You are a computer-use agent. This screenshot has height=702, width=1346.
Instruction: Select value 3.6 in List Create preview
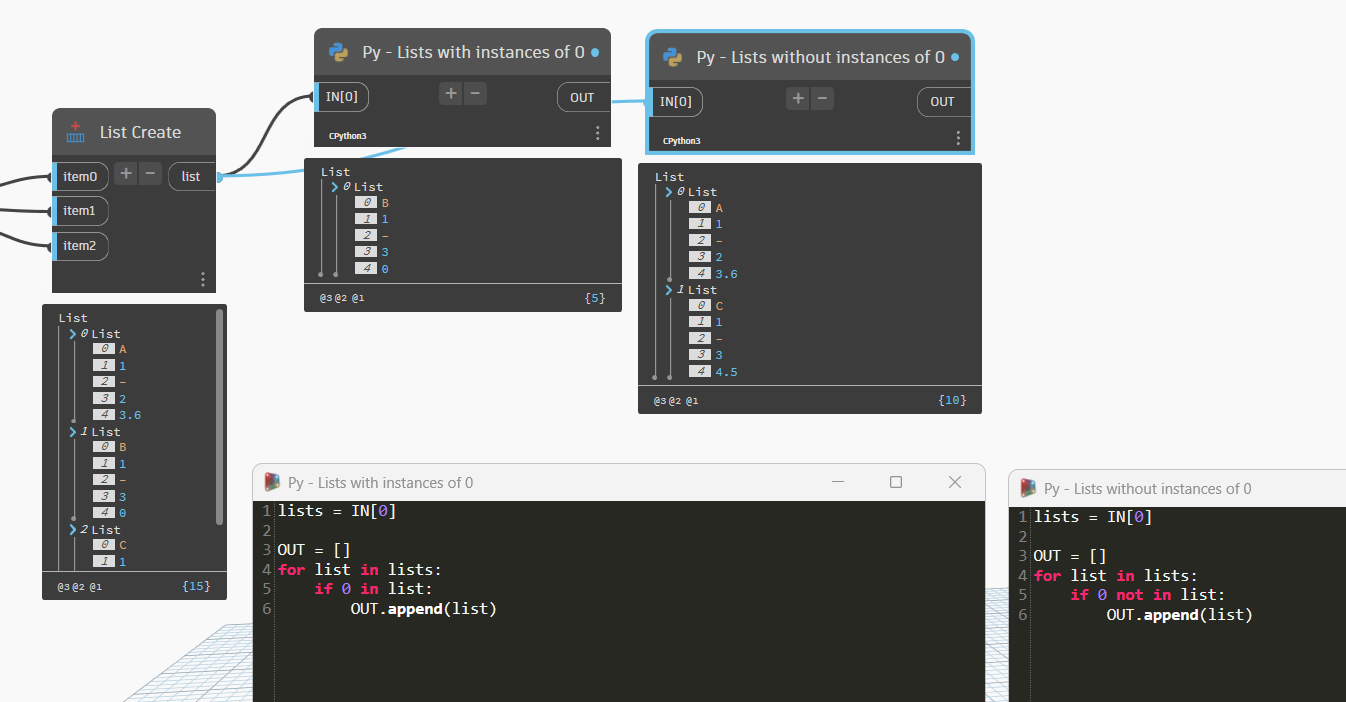[130, 415]
